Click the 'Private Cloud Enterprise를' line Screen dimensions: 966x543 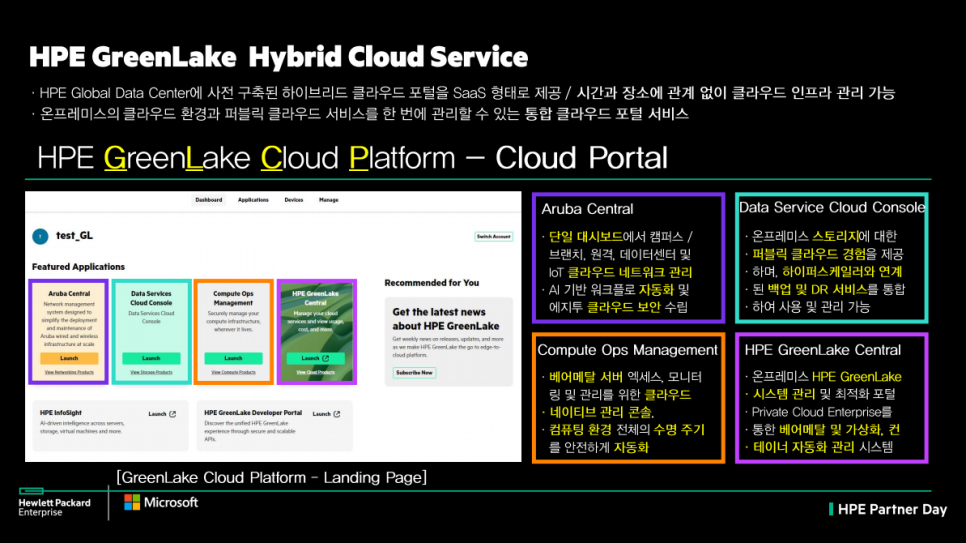click(822, 412)
